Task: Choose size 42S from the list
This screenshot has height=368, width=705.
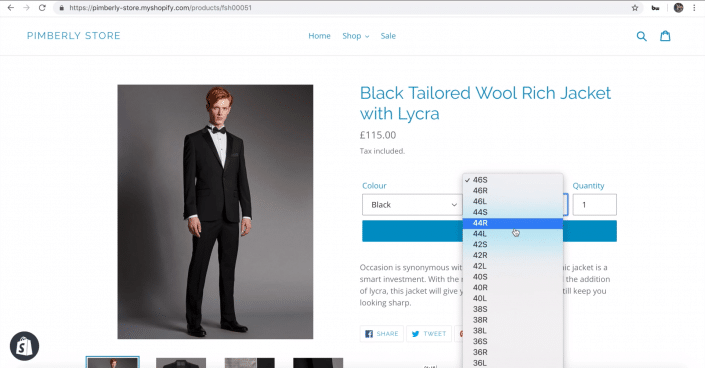Action: pos(513,245)
